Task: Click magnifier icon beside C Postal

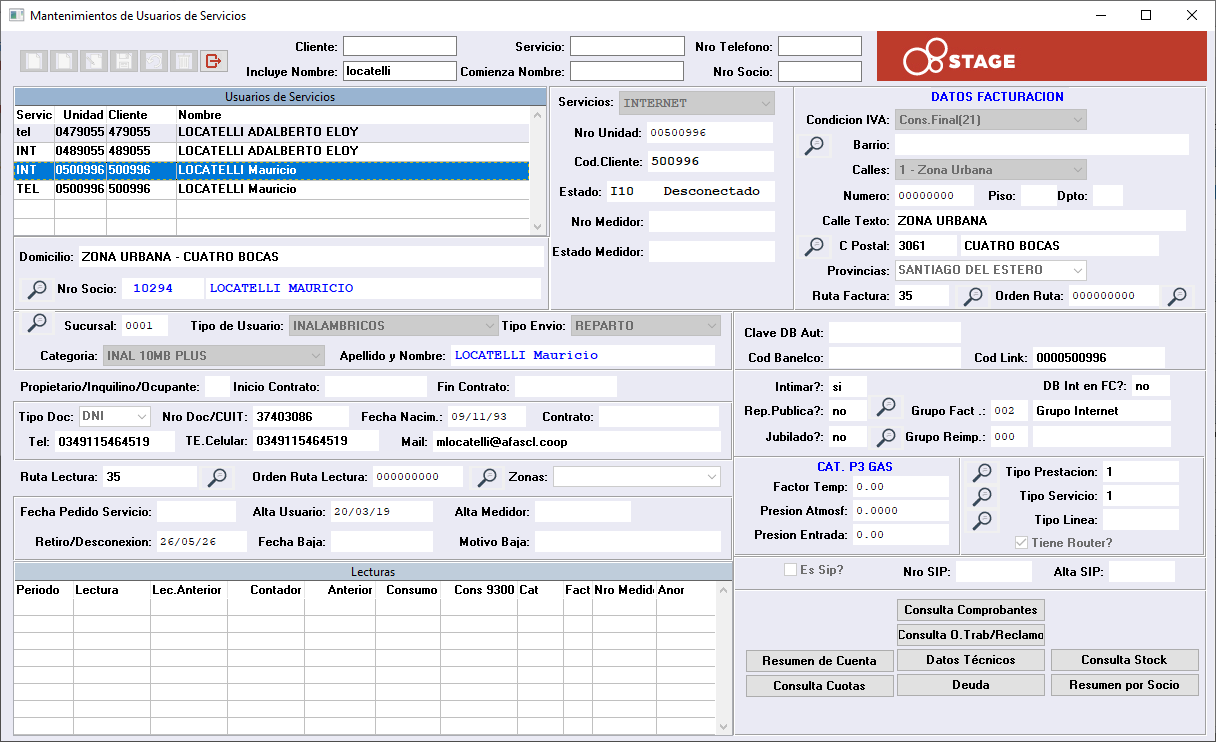Action: tap(816, 246)
